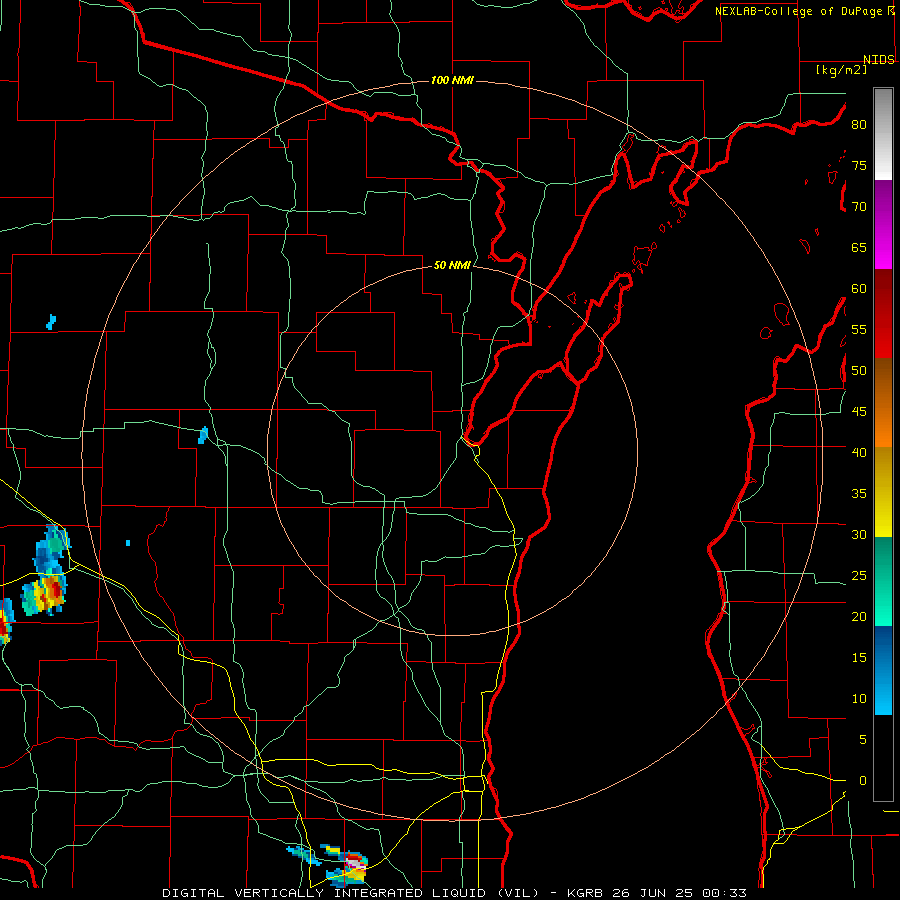
Task: Select the 70 value on the color scale
Action: pyautogui.click(x=859, y=207)
